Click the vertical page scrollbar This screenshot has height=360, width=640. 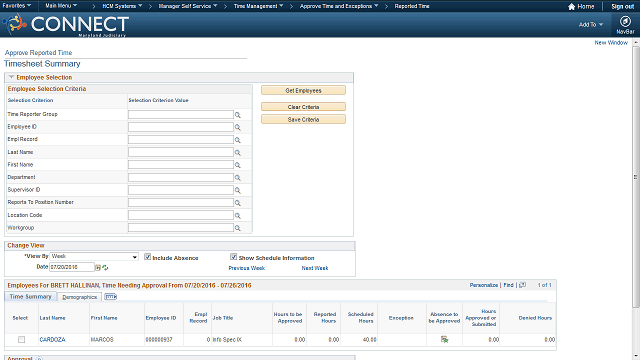click(636, 176)
